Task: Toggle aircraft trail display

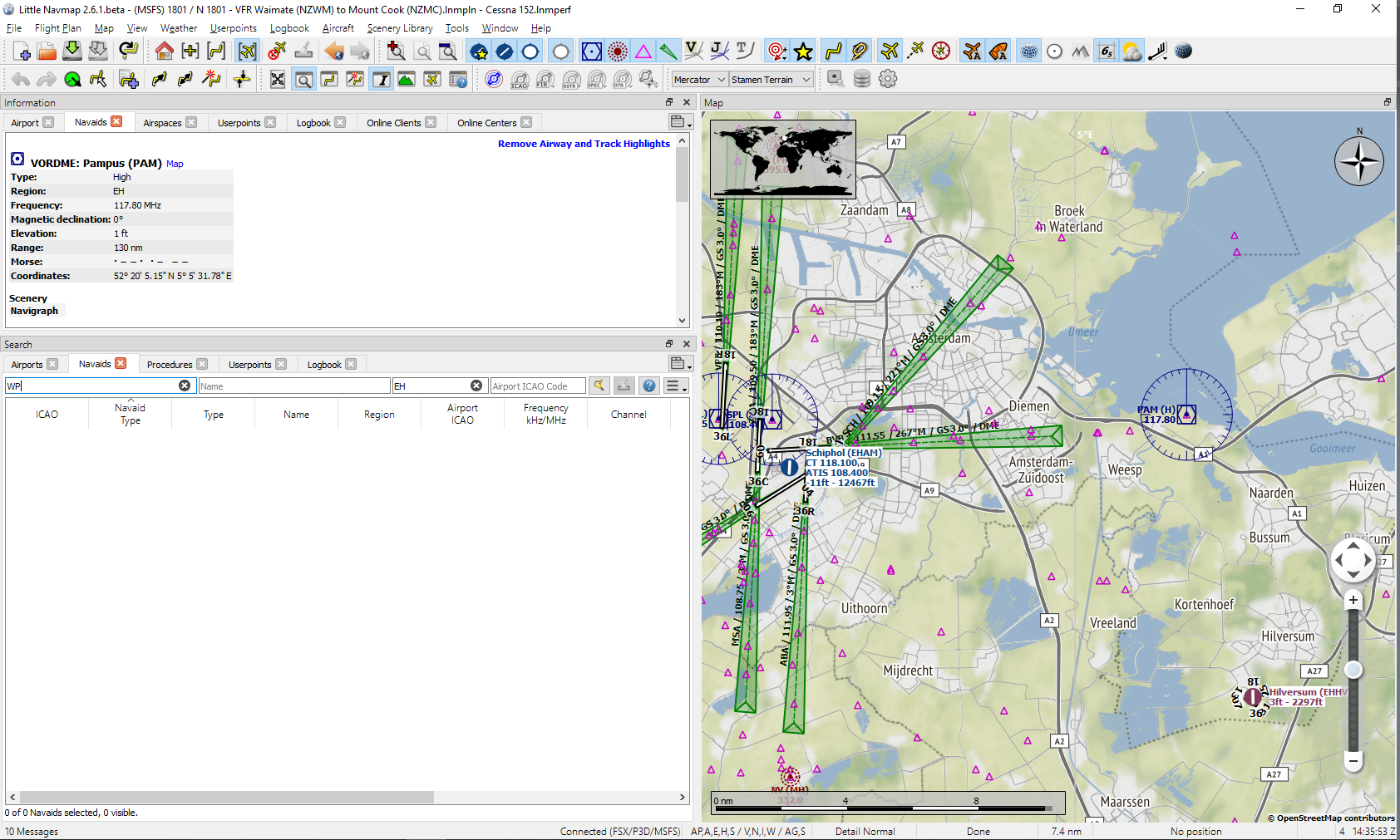Action: coord(914,51)
